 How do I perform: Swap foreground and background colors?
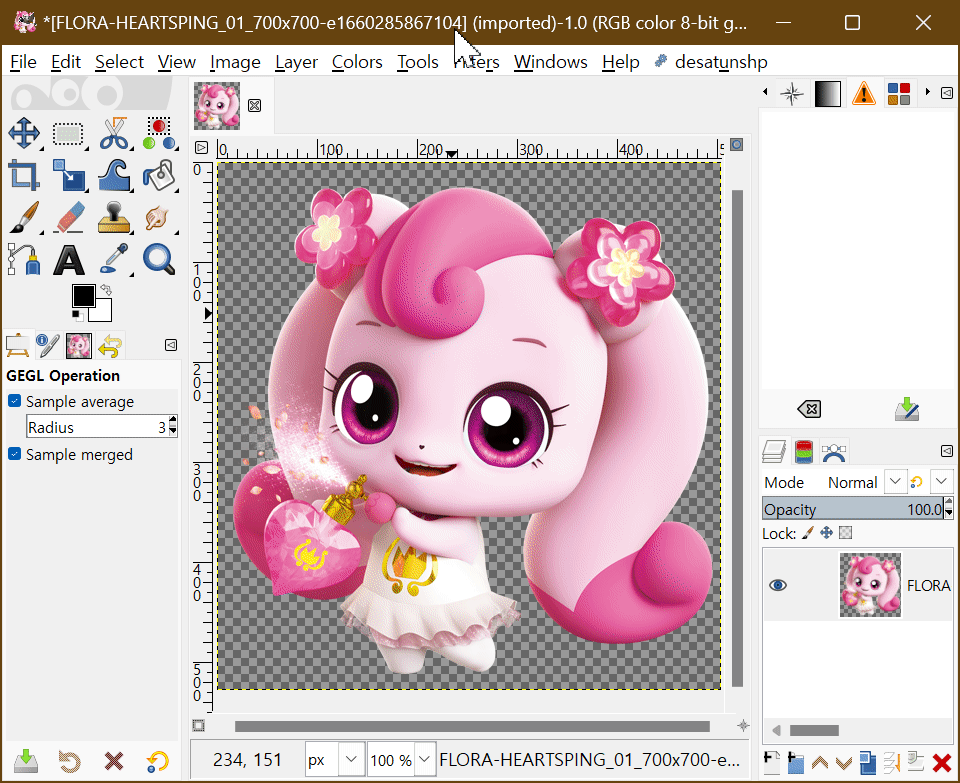(x=107, y=289)
